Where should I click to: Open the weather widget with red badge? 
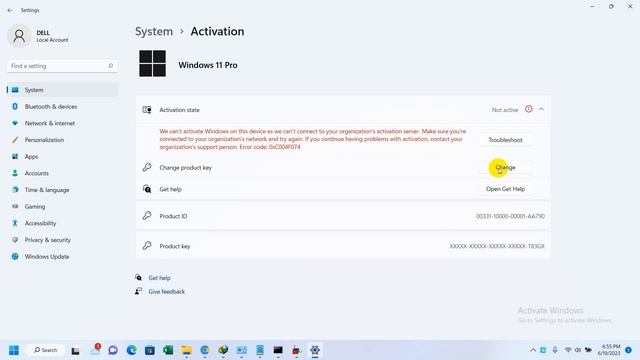click(95, 350)
